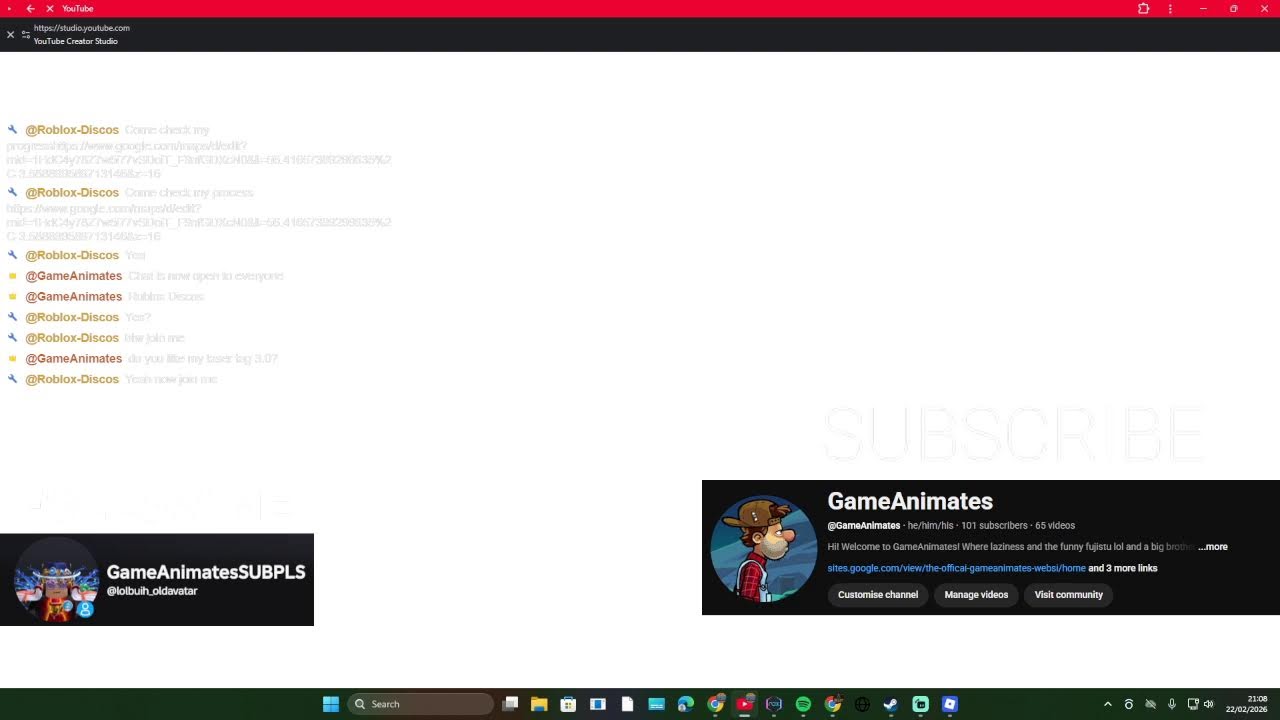Click the first @Roblox-Discos chat name
Screen dimensions: 1280x720
pyautogui.click(x=72, y=130)
